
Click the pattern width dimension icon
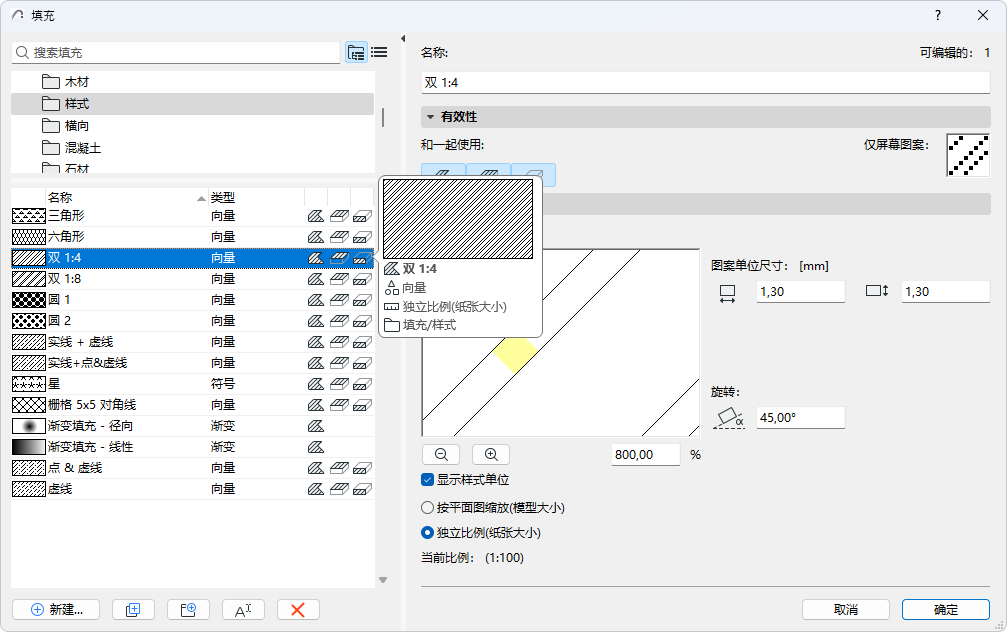pyautogui.click(x=727, y=294)
